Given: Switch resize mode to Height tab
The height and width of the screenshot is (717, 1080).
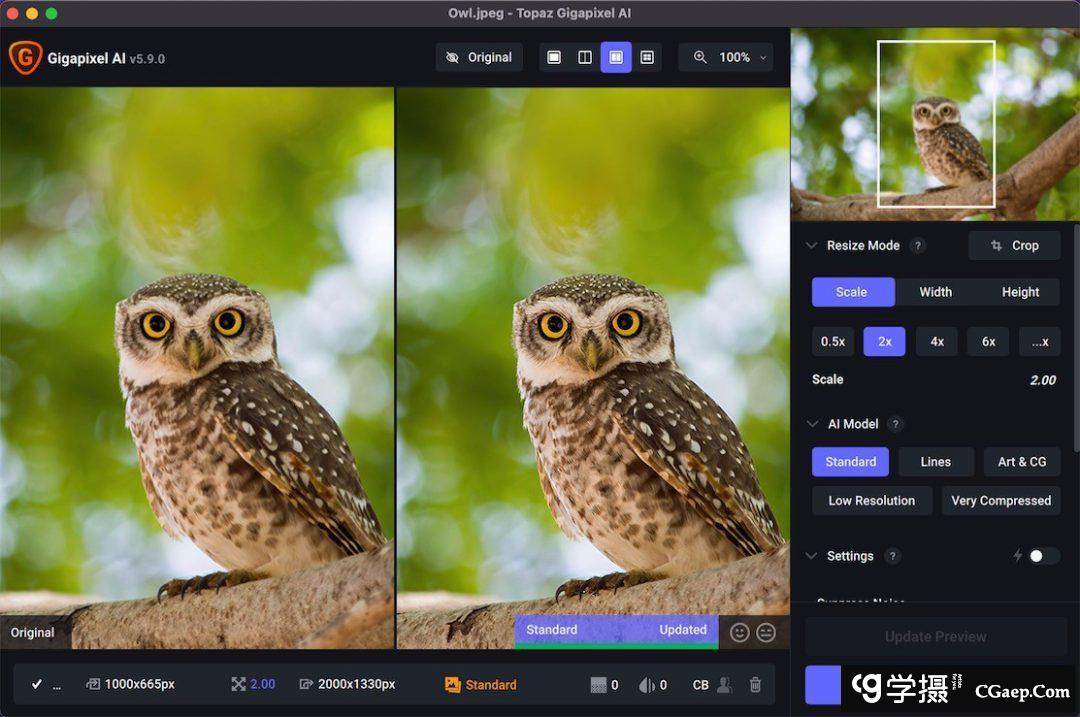Looking at the screenshot, I should tap(1020, 292).
